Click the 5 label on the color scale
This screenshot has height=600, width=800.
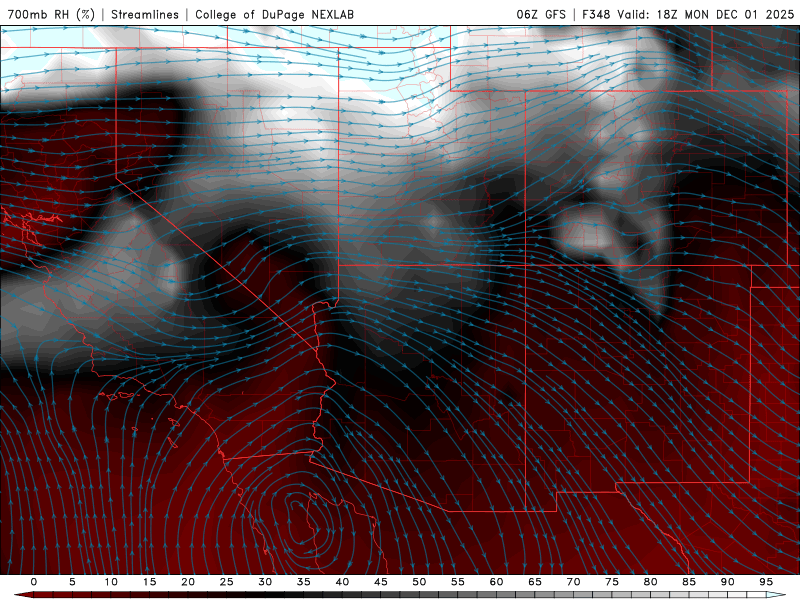(x=72, y=582)
